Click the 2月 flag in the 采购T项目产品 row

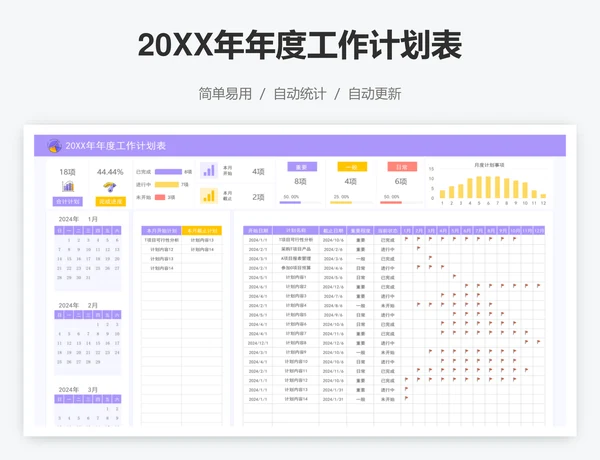click(419, 248)
